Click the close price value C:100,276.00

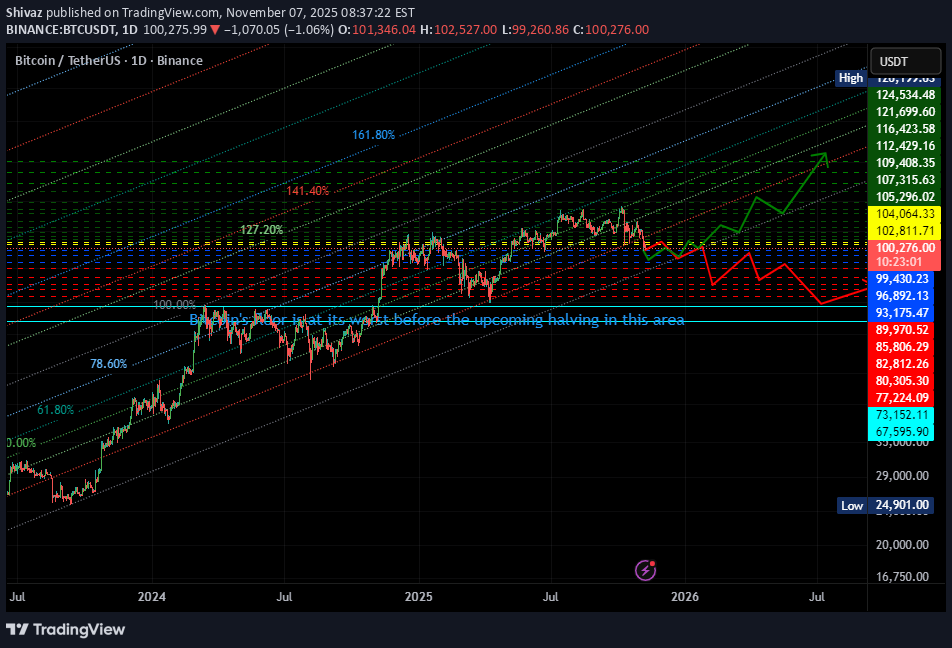coord(611,30)
